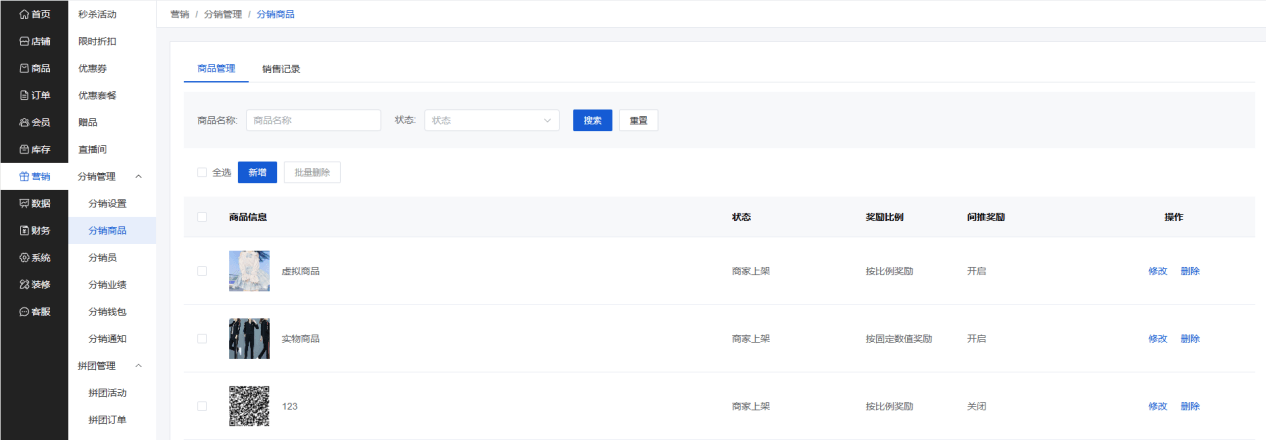Open 优惠套餐 menu item
Image resolution: width=1266 pixels, height=440 pixels.
point(98,95)
